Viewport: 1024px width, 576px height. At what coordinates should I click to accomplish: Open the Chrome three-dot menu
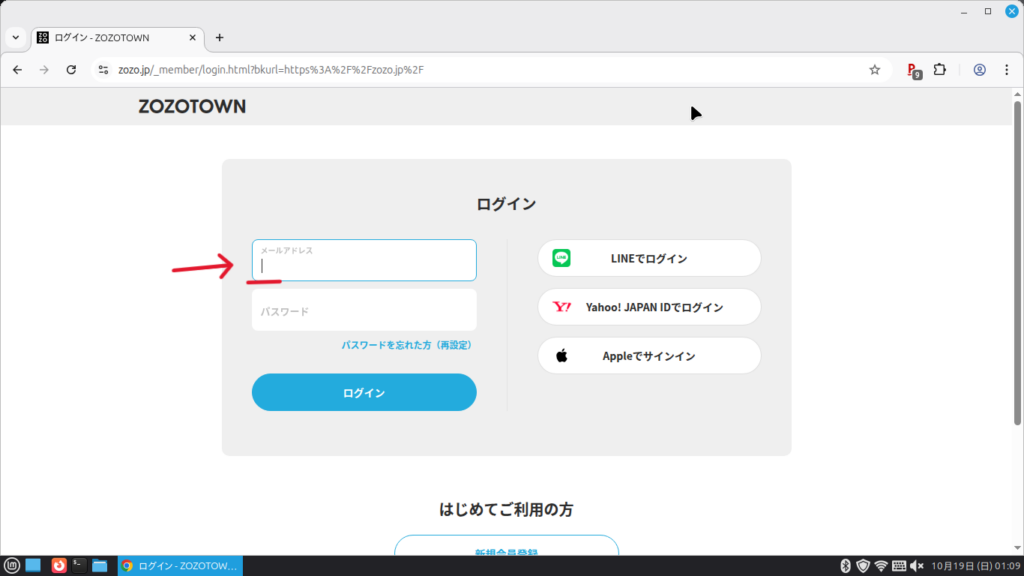(x=1006, y=70)
